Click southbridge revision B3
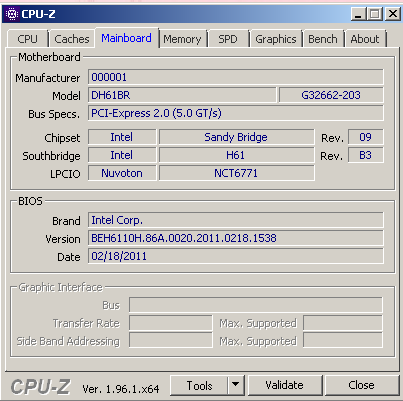Viewport: 403px width, 401px height. pyautogui.click(x=366, y=155)
